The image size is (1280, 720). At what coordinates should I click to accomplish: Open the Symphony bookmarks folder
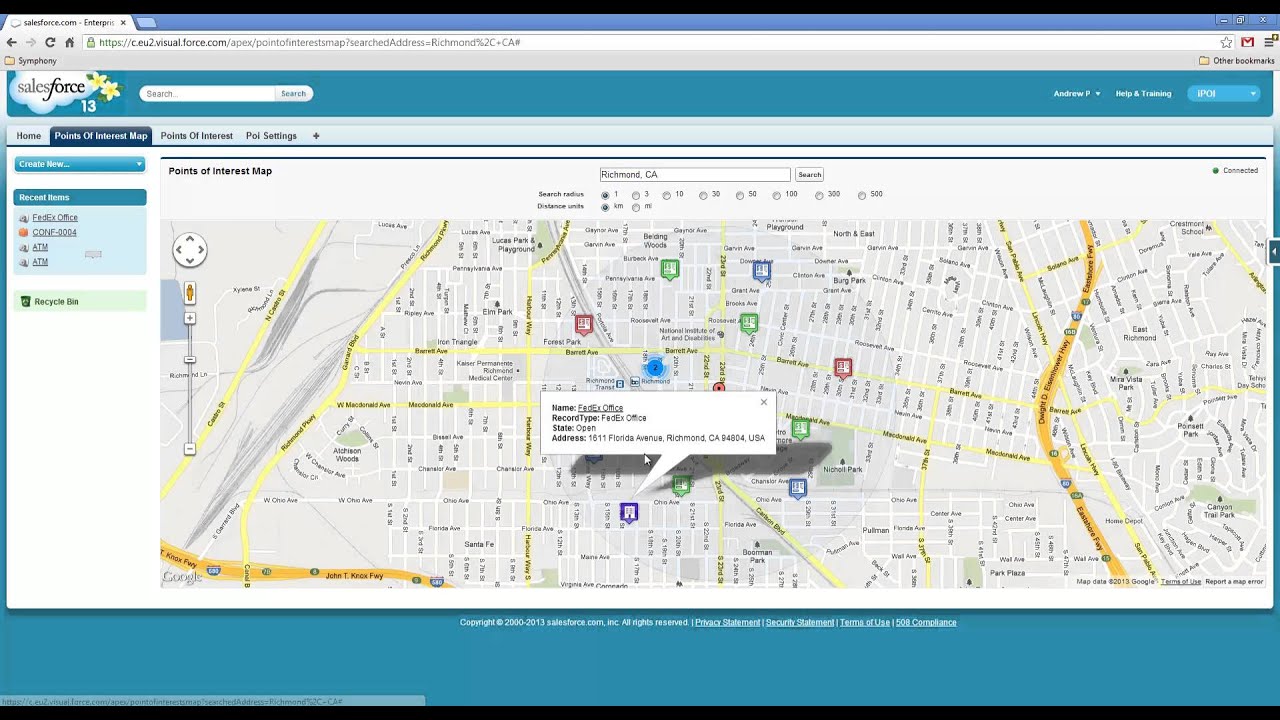31,61
